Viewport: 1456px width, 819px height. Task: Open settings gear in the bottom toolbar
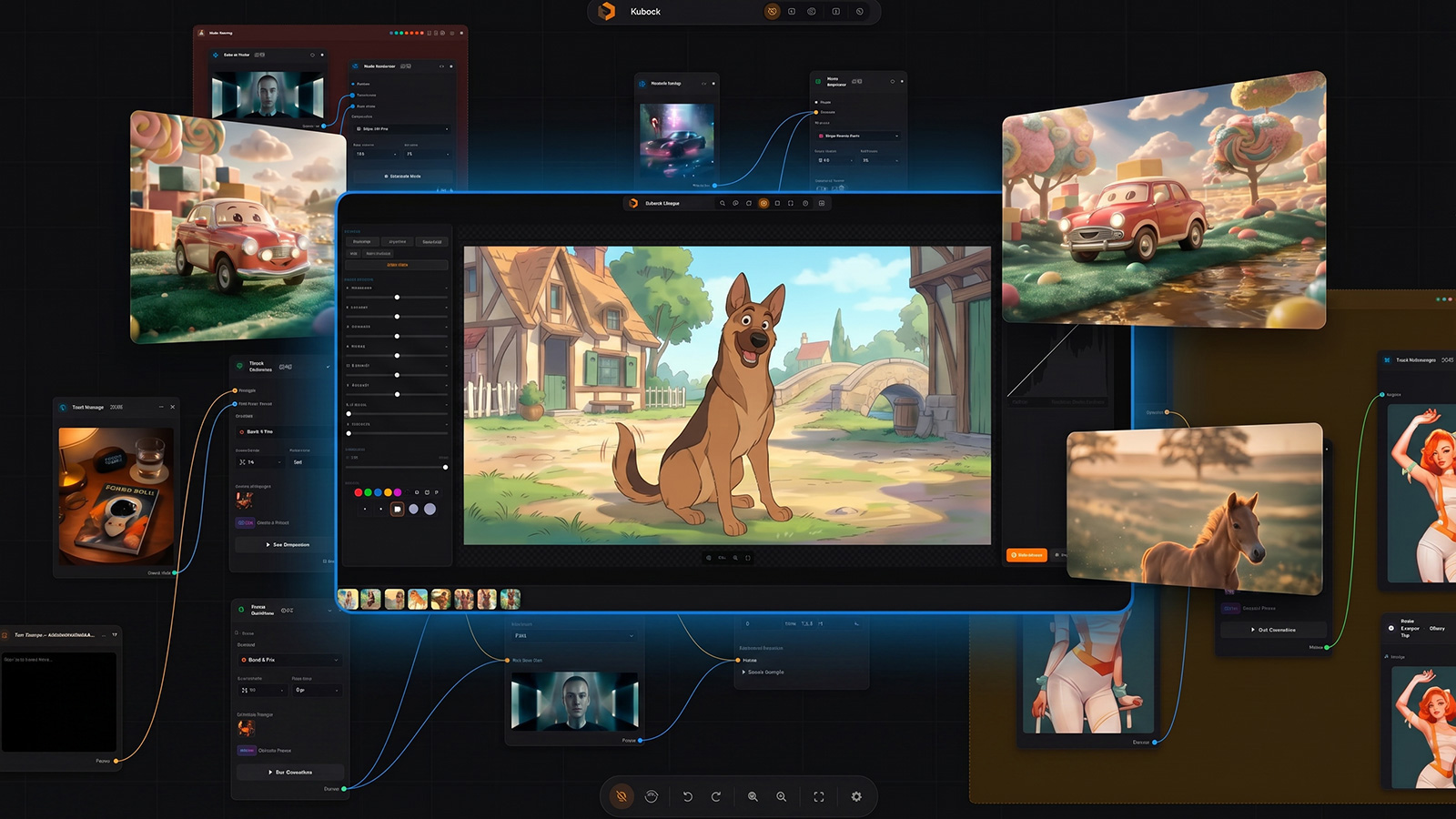(856, 796)
